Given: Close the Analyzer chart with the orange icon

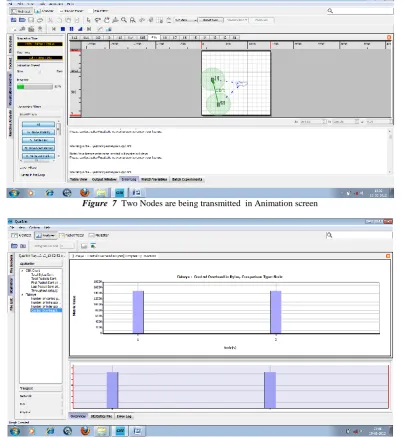Looking at the screenshot, I should pyautogui.click(x=388, y=256).
